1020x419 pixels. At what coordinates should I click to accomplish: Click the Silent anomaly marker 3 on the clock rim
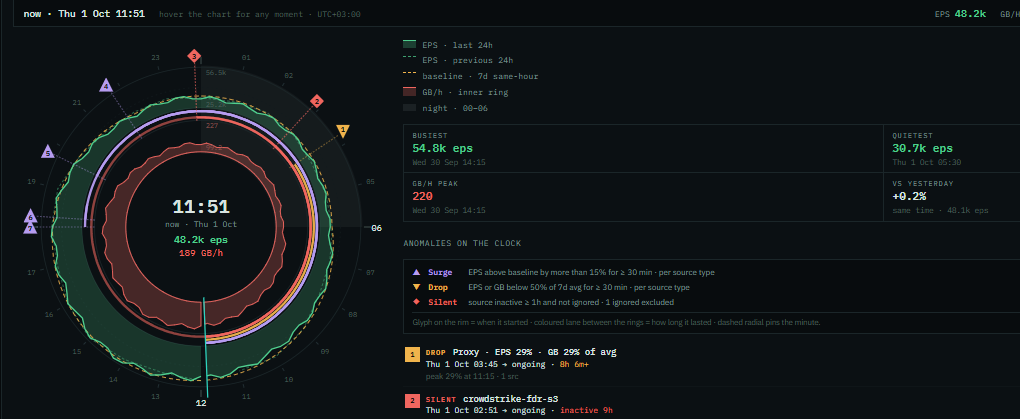coord(194,57)
